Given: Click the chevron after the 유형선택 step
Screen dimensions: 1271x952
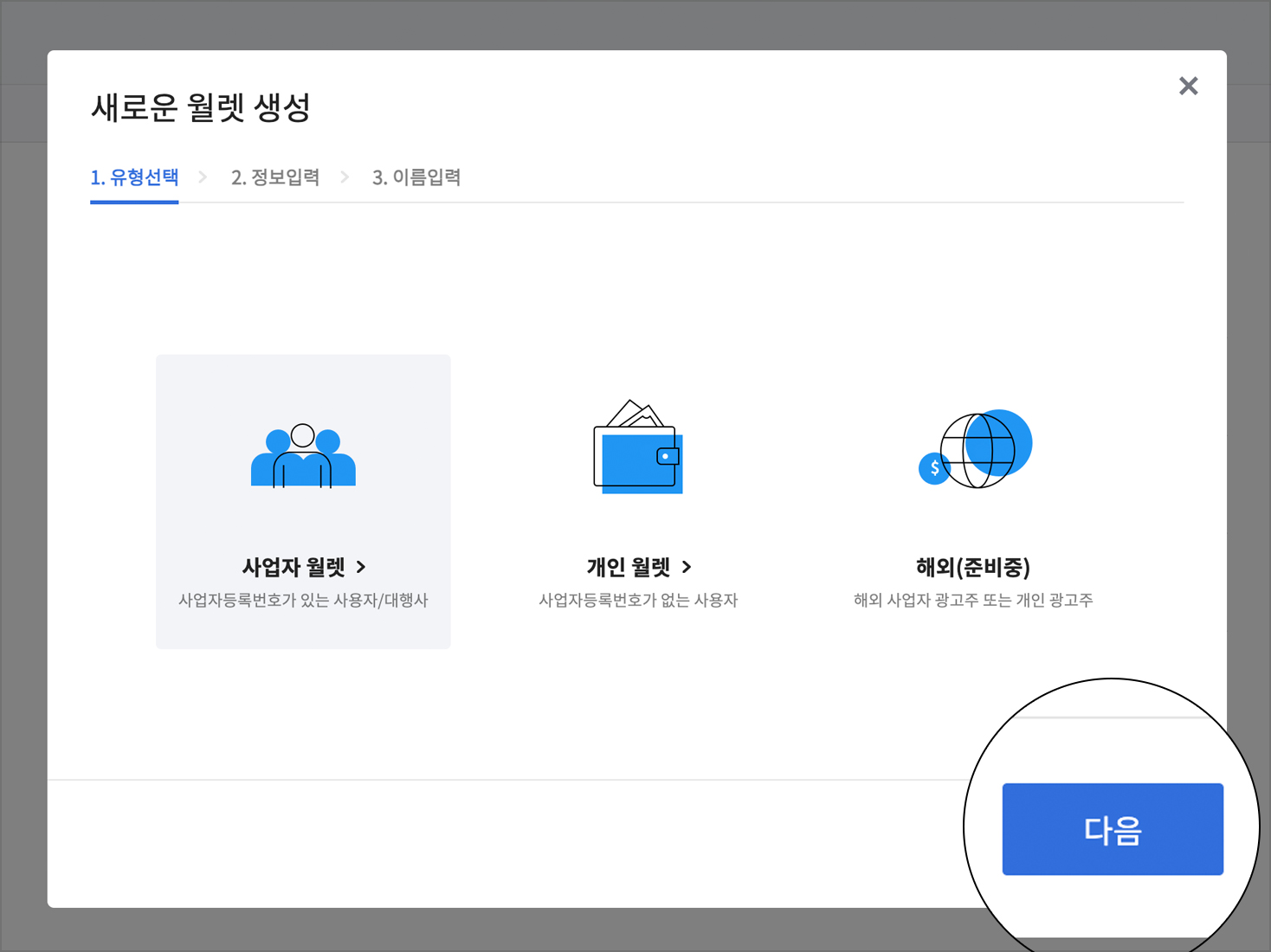Looking at the screenshot, I should pyautogui.click(x=203, y=177).
